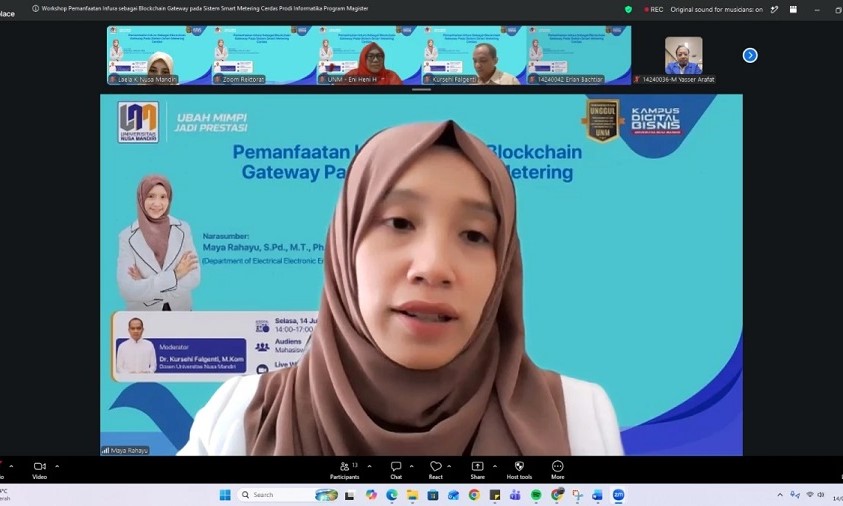Open Sticky Notes from taskbar
Viewport: 843px width, 506px height.
(495, 495)
